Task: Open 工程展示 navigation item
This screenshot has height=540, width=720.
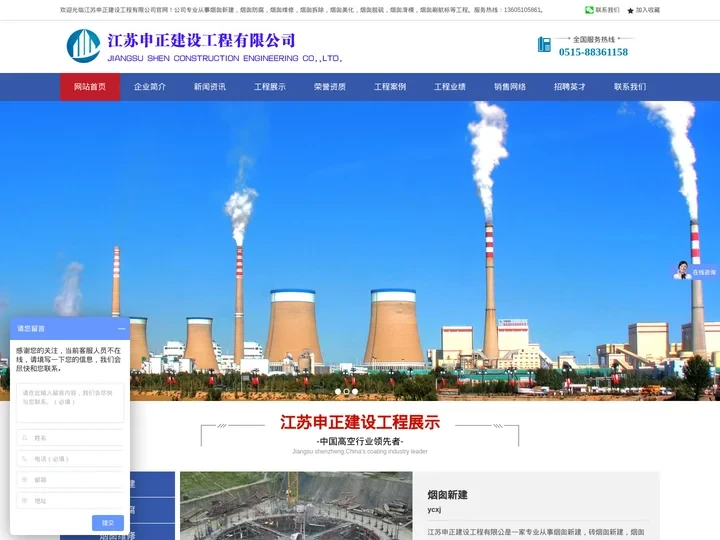Action: pyautogui.click(x=270, y=87)
